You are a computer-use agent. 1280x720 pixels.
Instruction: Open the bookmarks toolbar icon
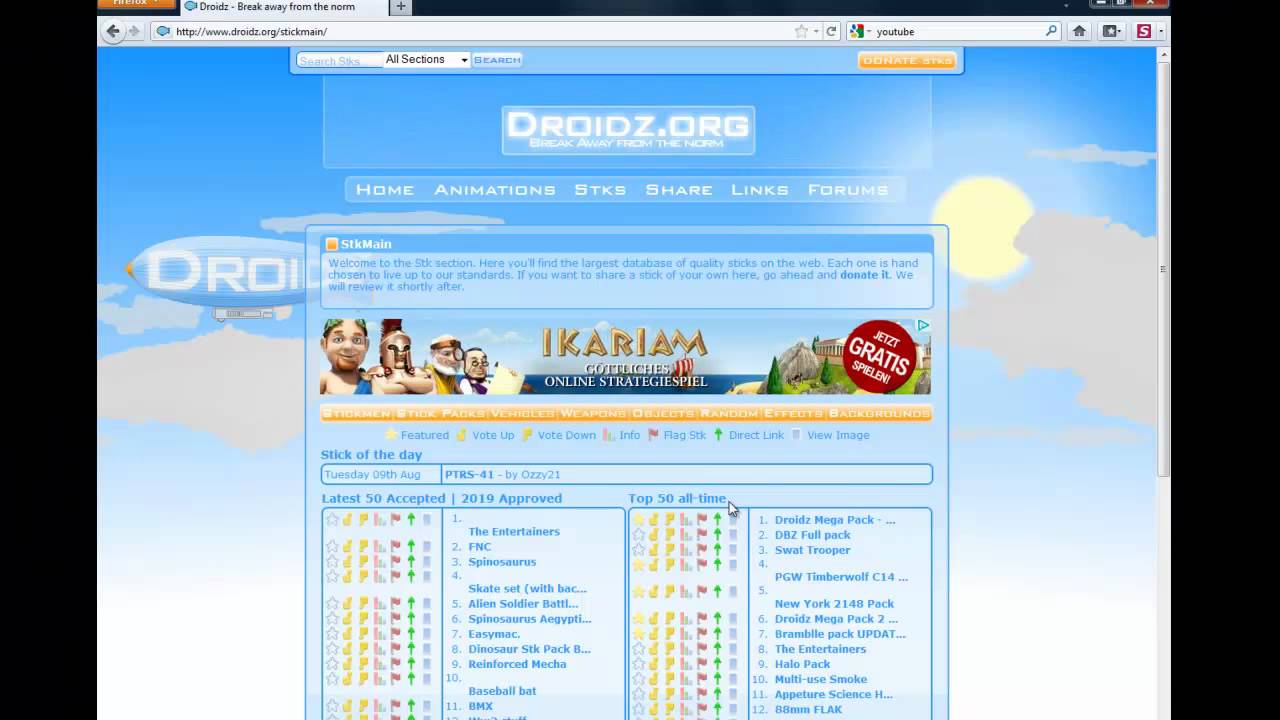click(x=1111, y=31)
